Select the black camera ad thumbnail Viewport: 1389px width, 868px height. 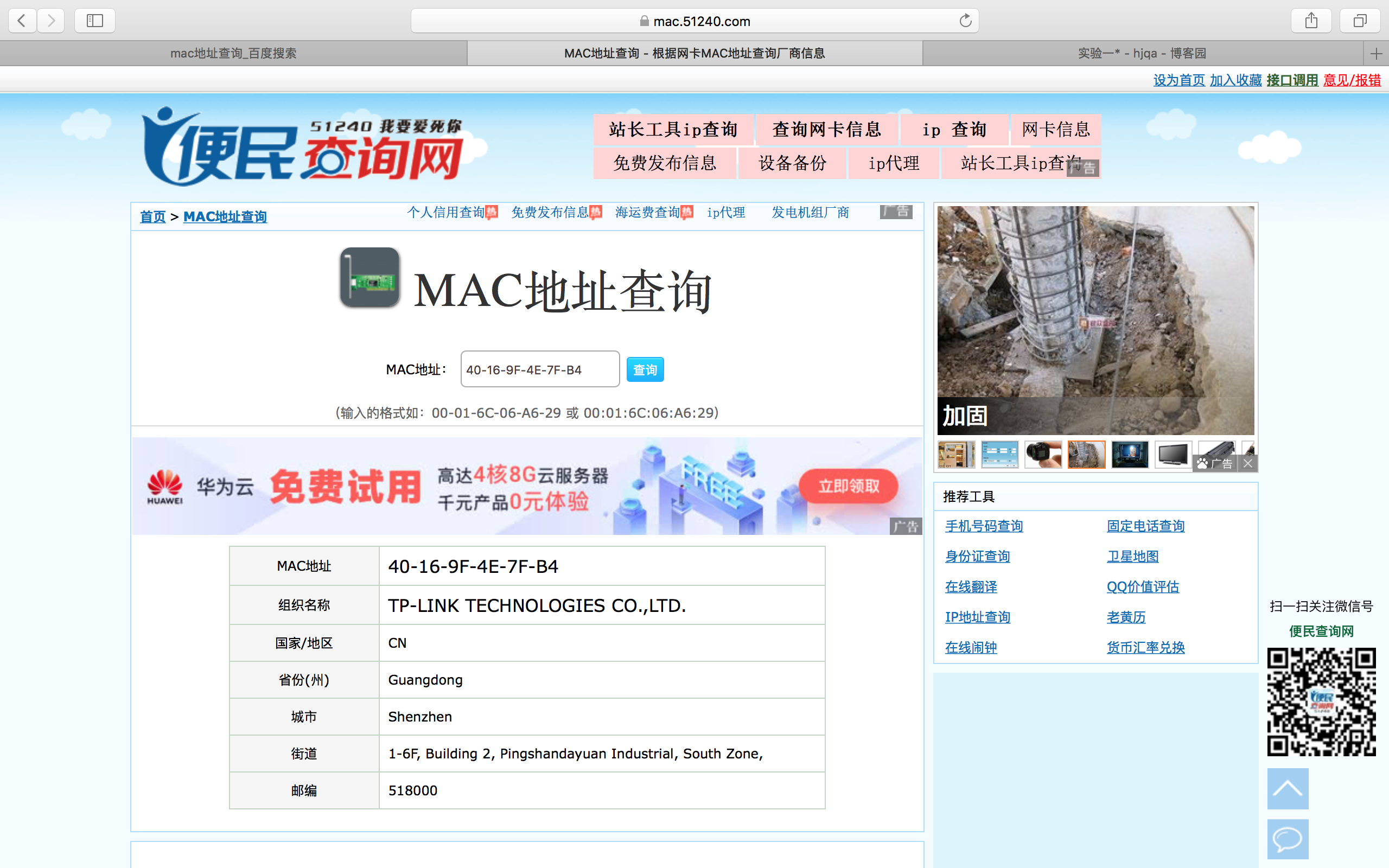tap(1043, 455)
